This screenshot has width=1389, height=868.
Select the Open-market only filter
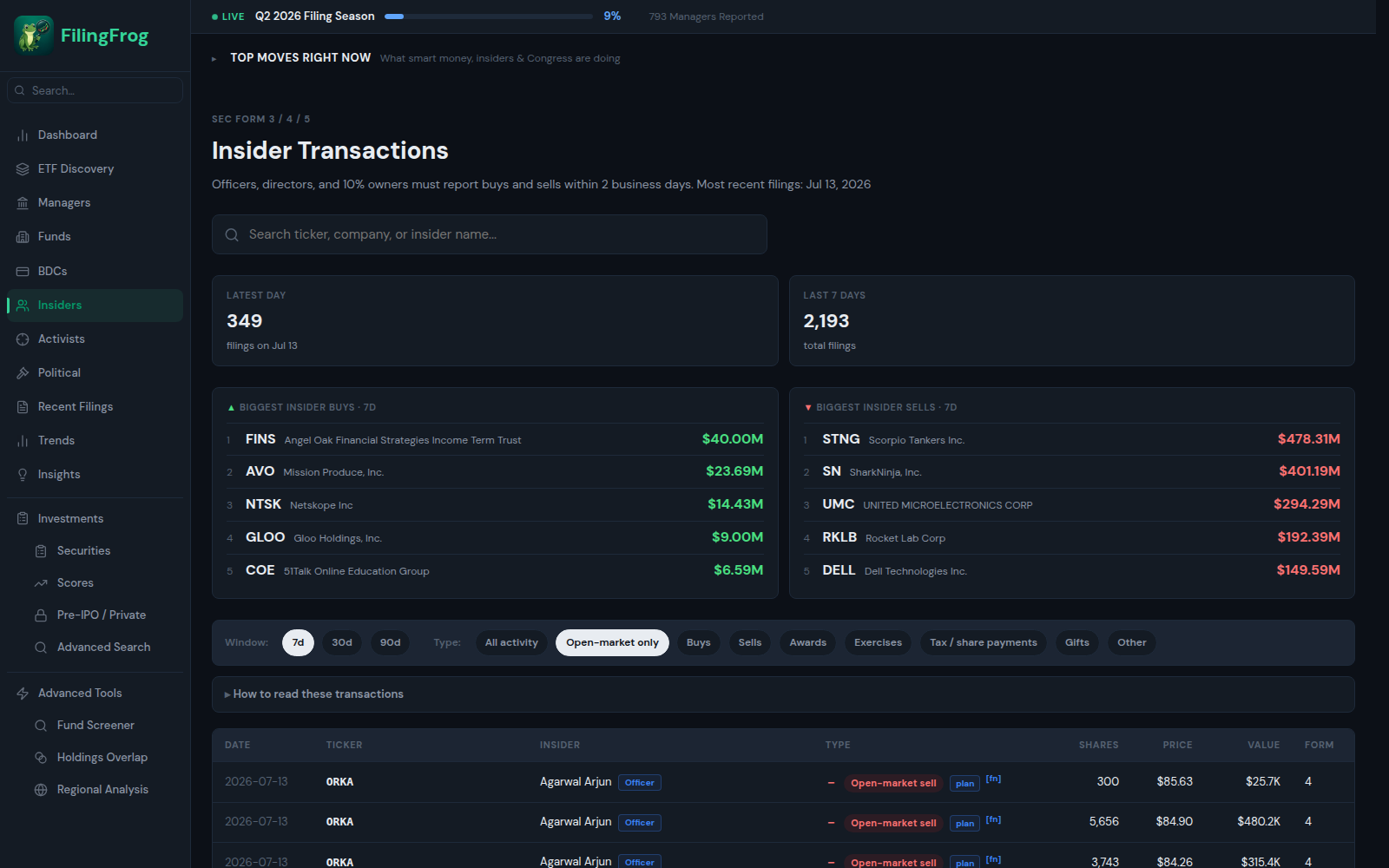click(612, 642)
